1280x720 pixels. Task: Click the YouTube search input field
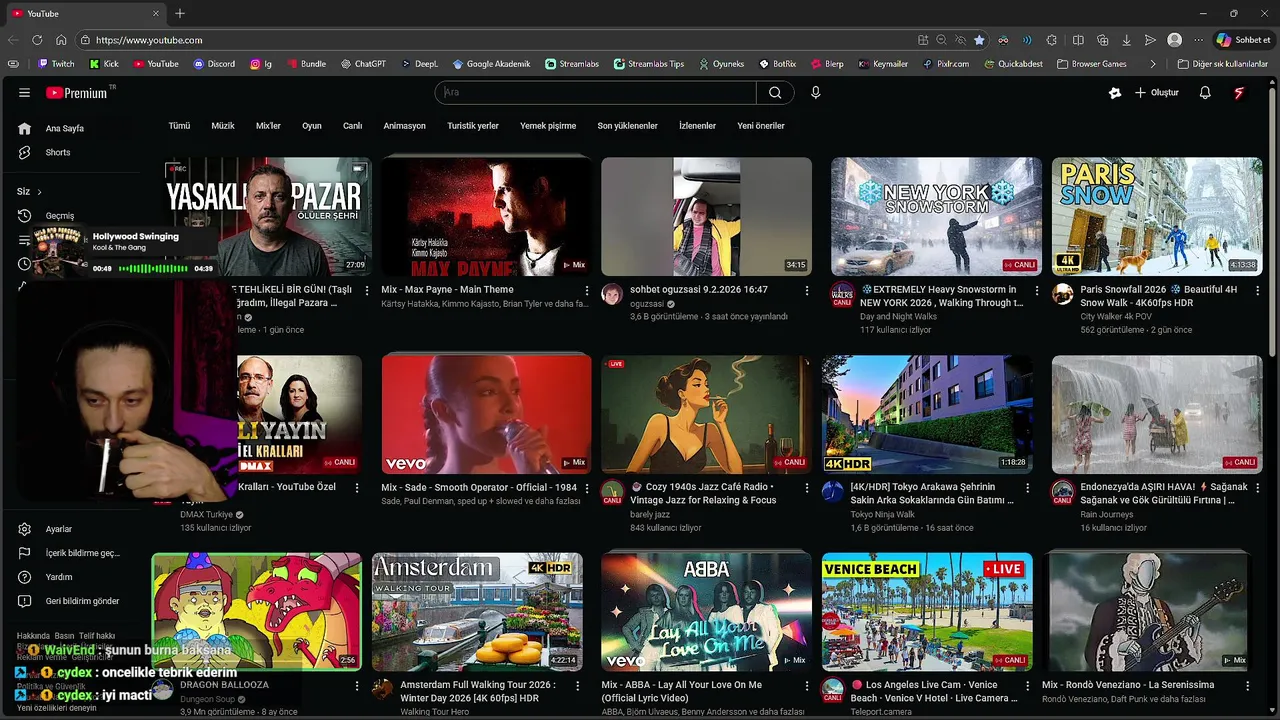click(597, 92)
